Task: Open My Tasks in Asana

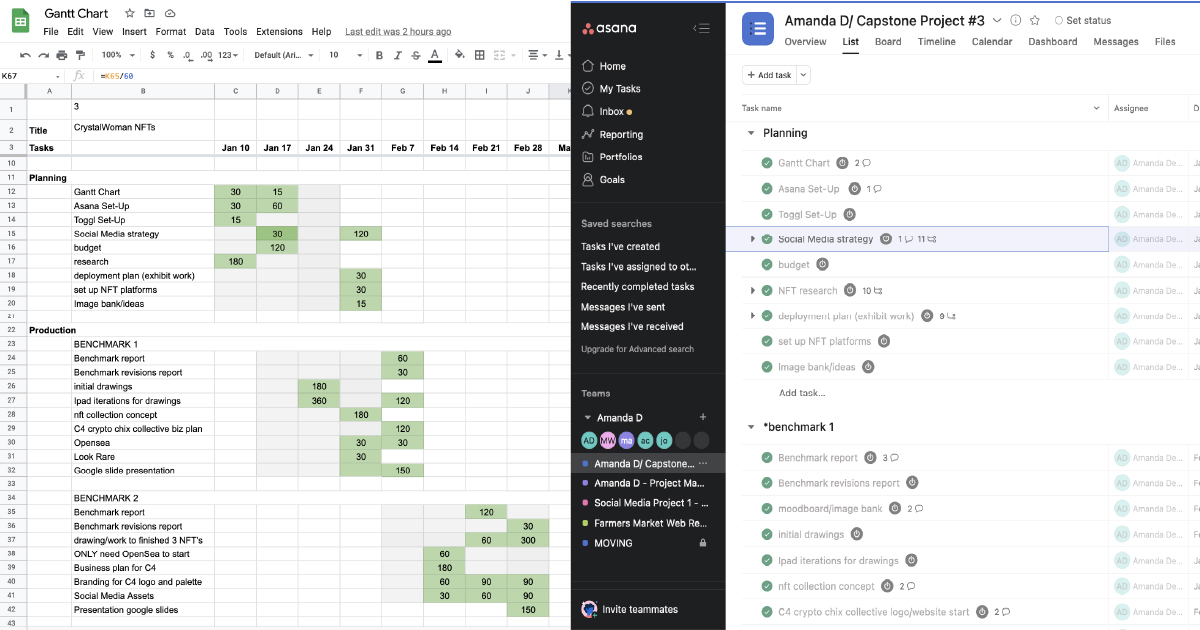Action: click(x=611, y=89)
